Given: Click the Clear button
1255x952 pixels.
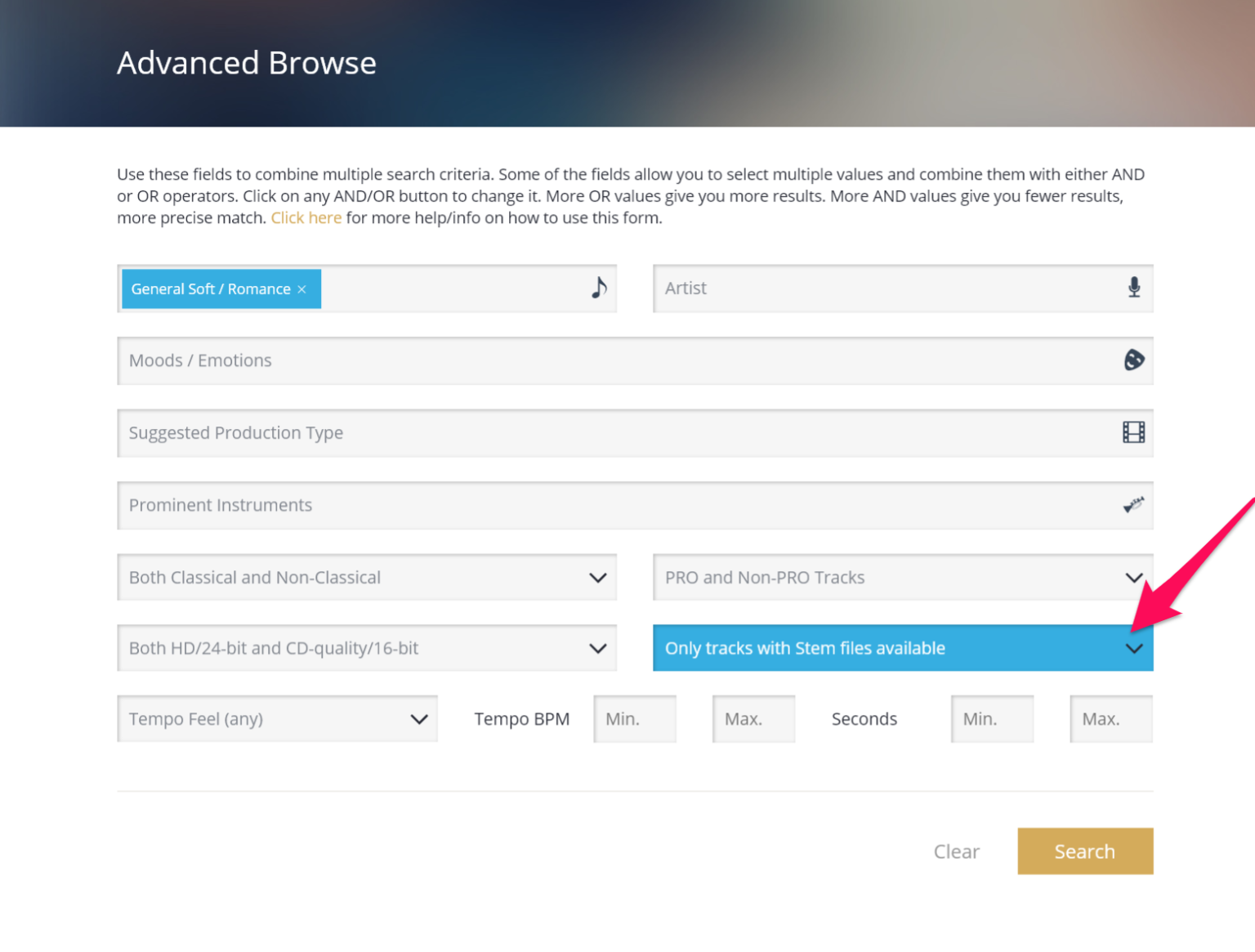Looking at the screenshot, I should coord(956,851).
